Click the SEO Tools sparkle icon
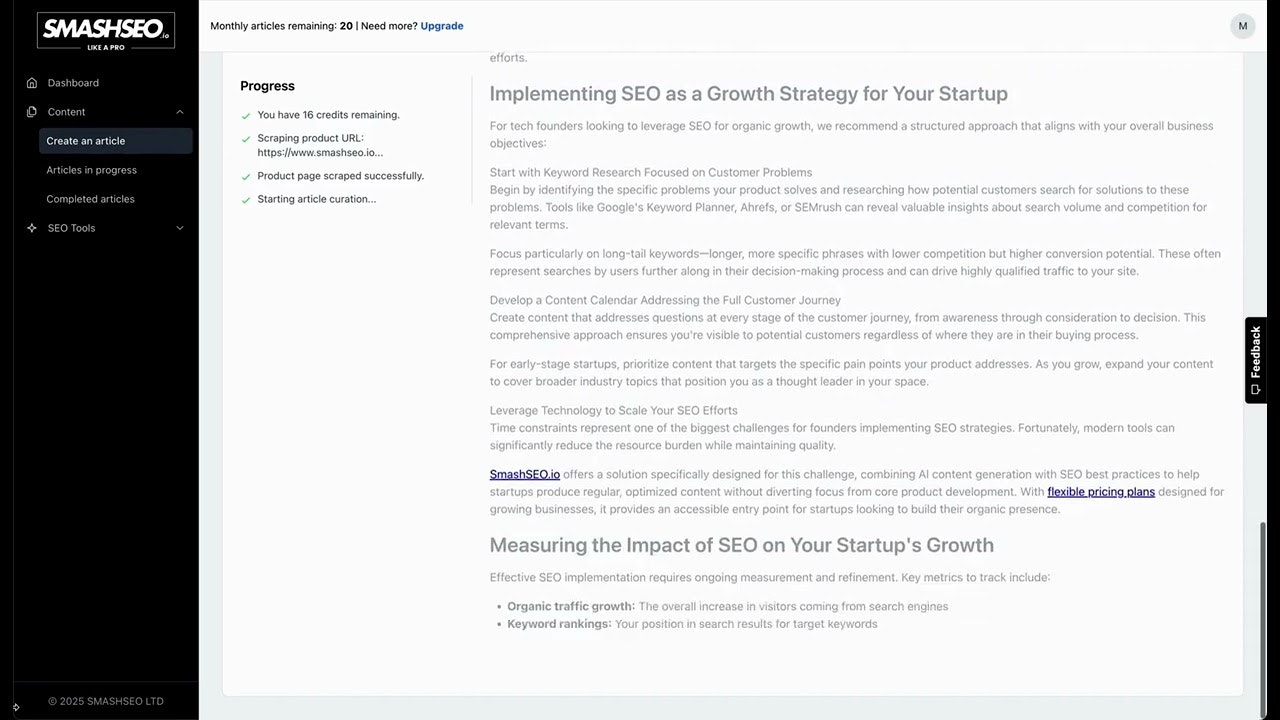The height and width of the screenshot is (720, 1280). click(x=32, y=228)
